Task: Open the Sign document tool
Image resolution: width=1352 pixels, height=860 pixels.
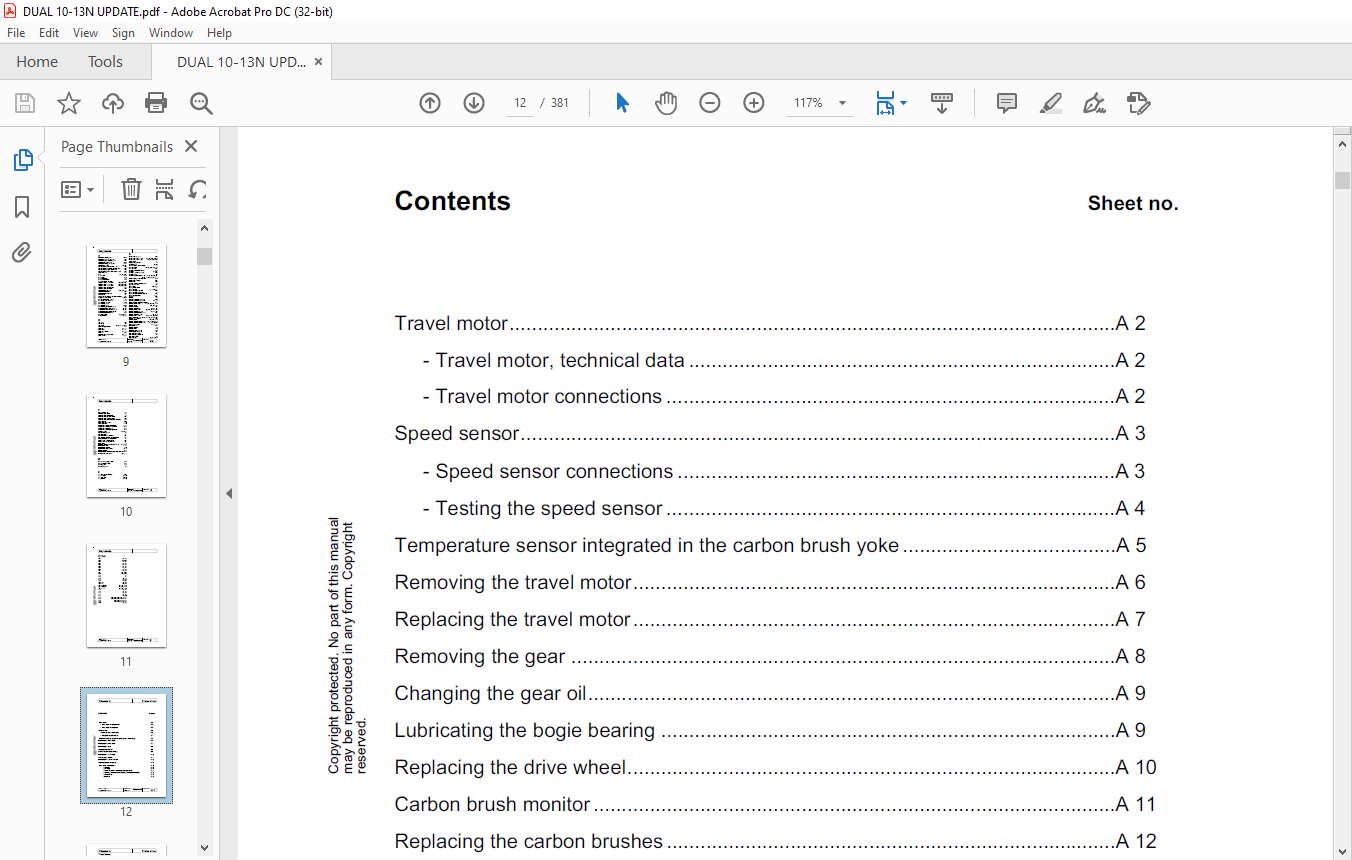Action: click(1095, 103)
